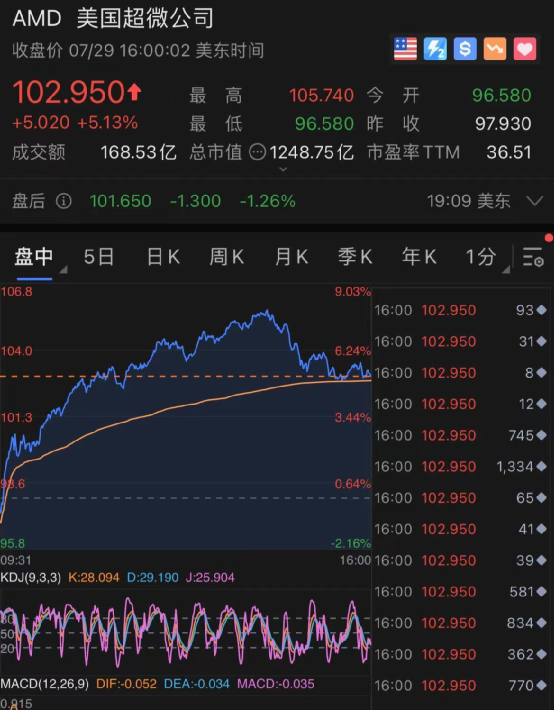This screenshot has width=554, height=710.
Task: Tap the 昨收 value 97.930
Action: 503,124
